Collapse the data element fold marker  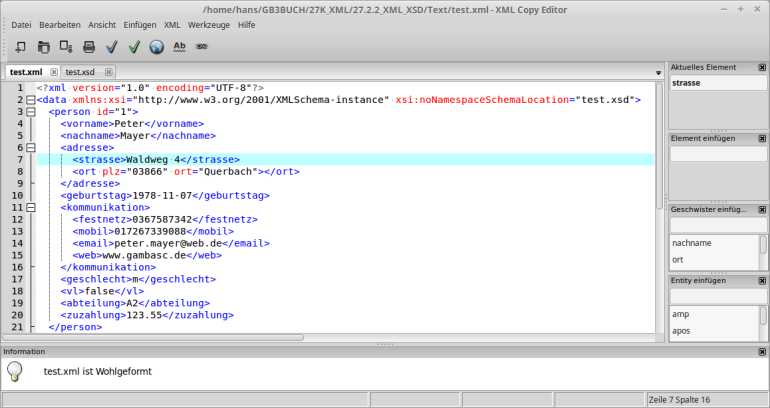click(31, 100)
